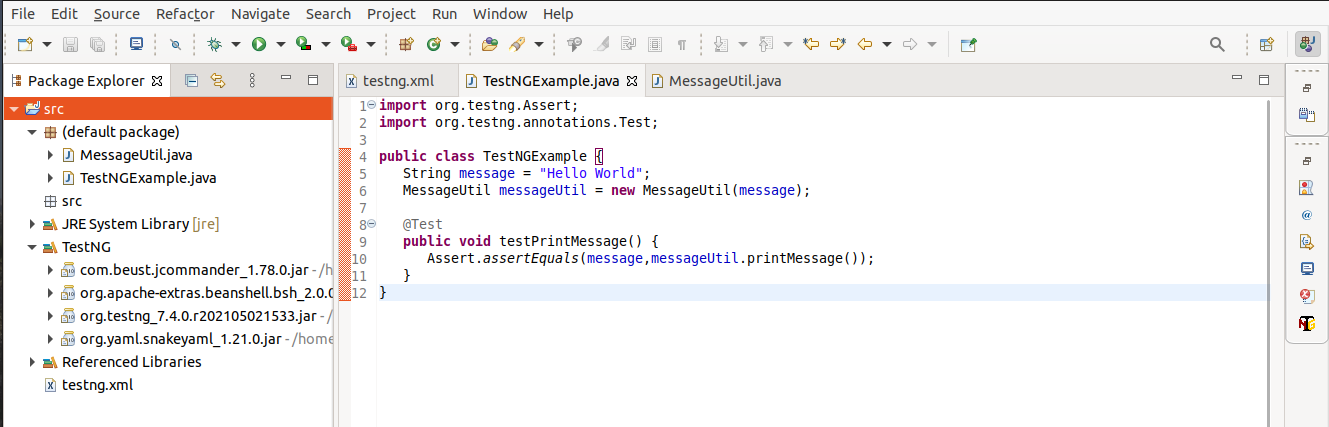Click Collapse All in Package Explorer

click(192, 81)
